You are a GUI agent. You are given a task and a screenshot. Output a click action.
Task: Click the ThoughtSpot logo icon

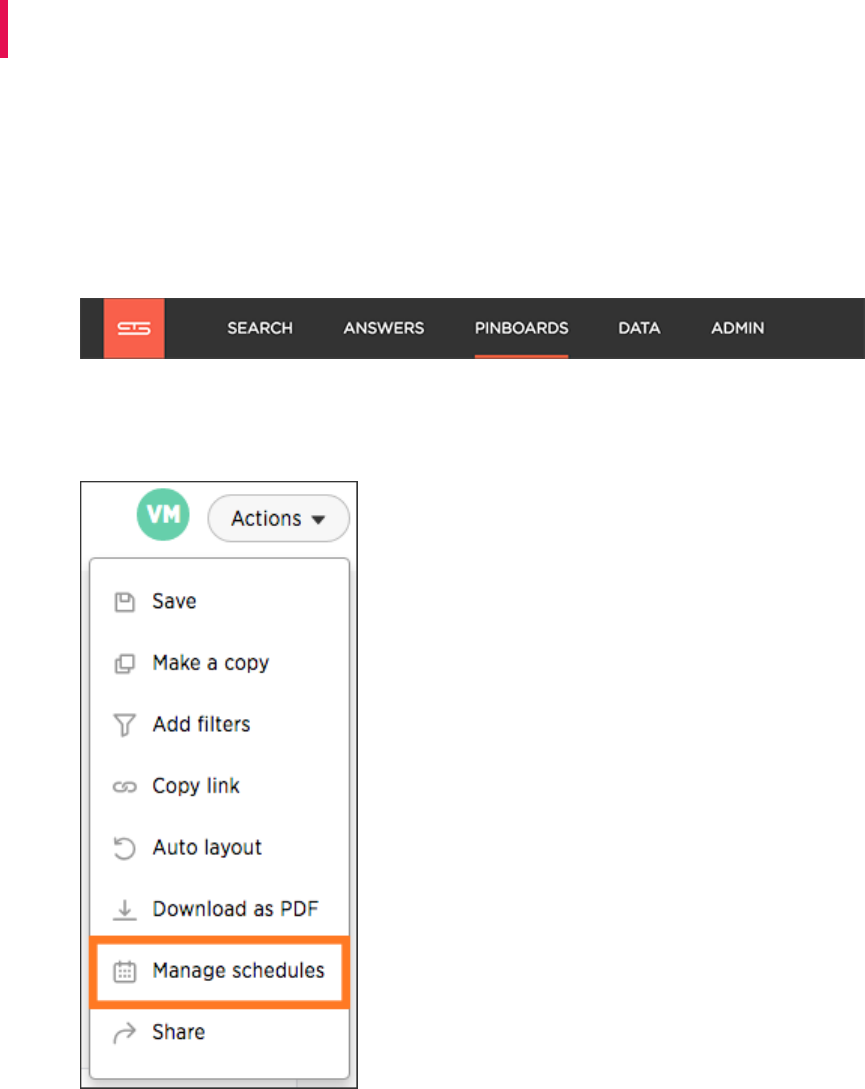coord(134,329)
